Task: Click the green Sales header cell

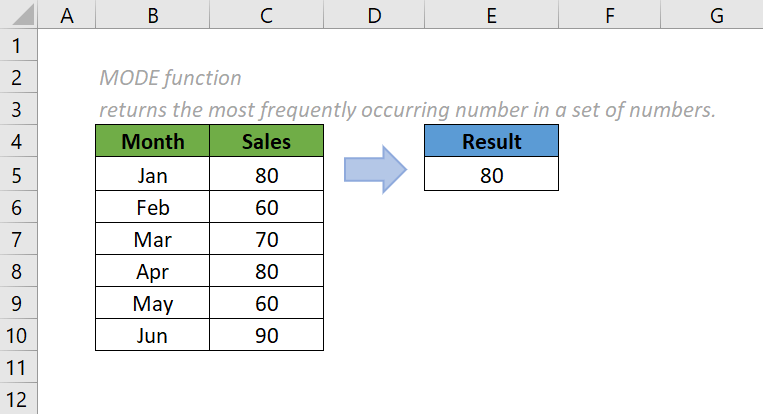Action: pos(266,142)
